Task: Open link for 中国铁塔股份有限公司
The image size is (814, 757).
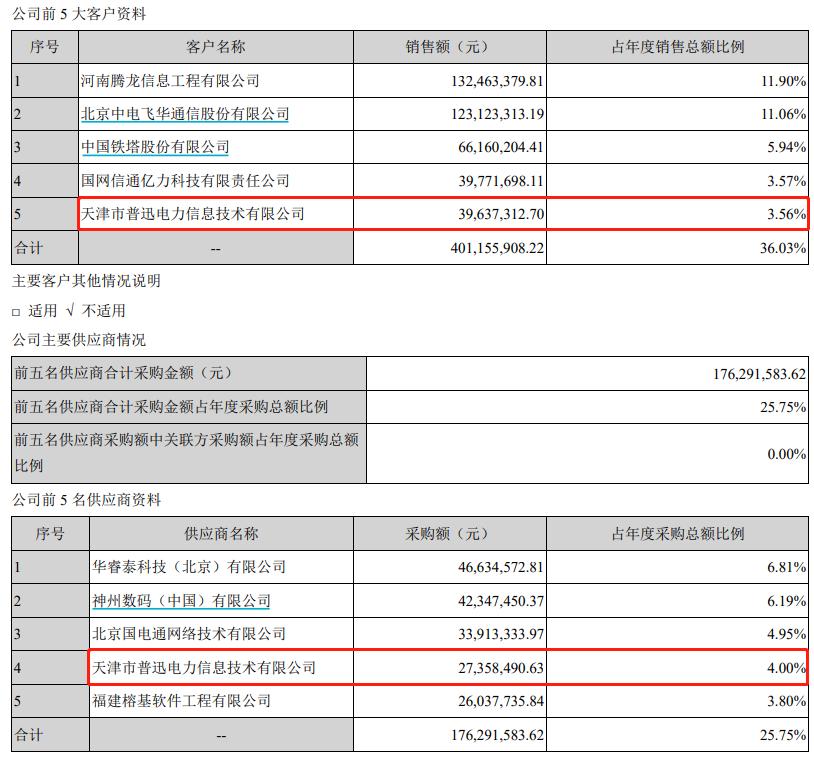Action: click(x=157, y=144)
